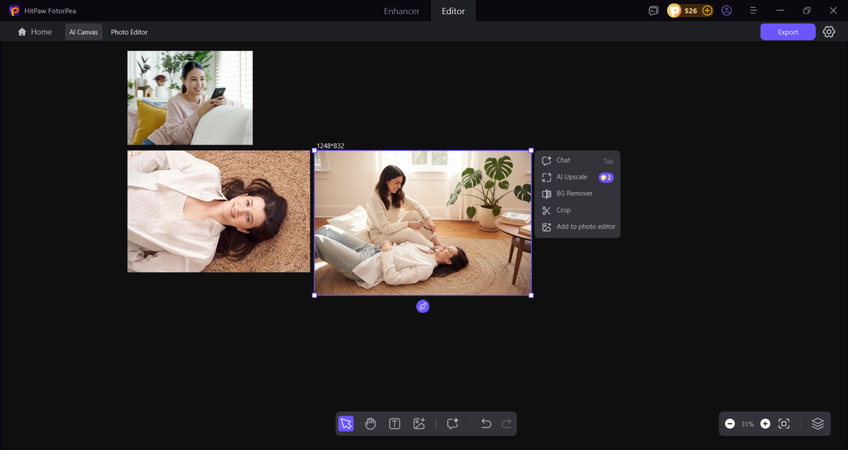This screenshot has height=450, width=848.
Task: Open the user account profile
Action: [x=727, y=10]
